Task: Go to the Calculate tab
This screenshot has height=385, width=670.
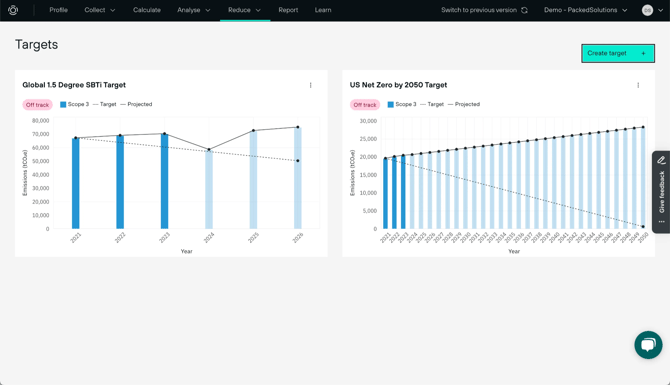Action: pyautogui.click(x=147, y=10)
